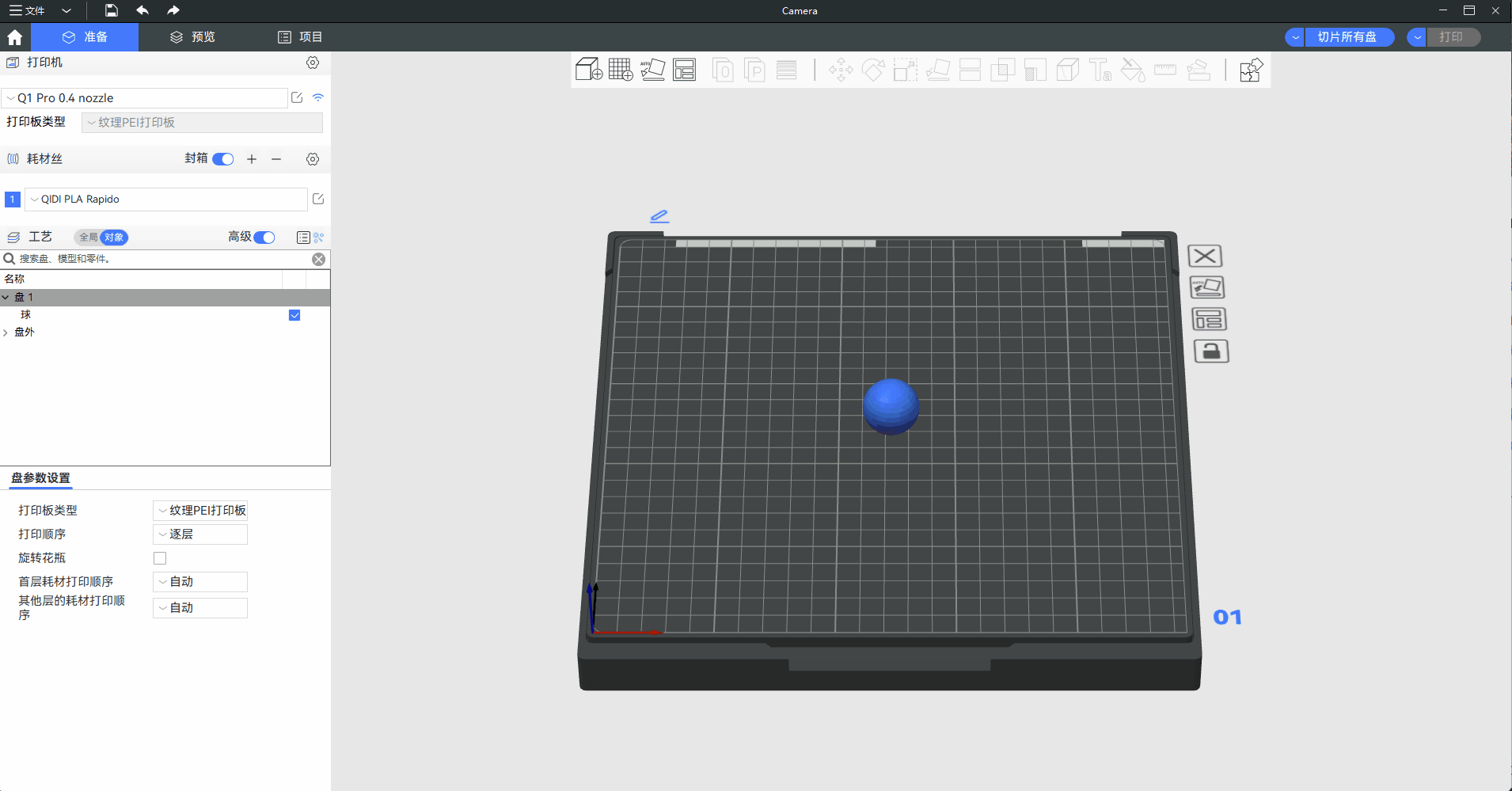Click the plate lock icon beside bed
This screenshot has height=791, width=1512.
pos(1210,351)
